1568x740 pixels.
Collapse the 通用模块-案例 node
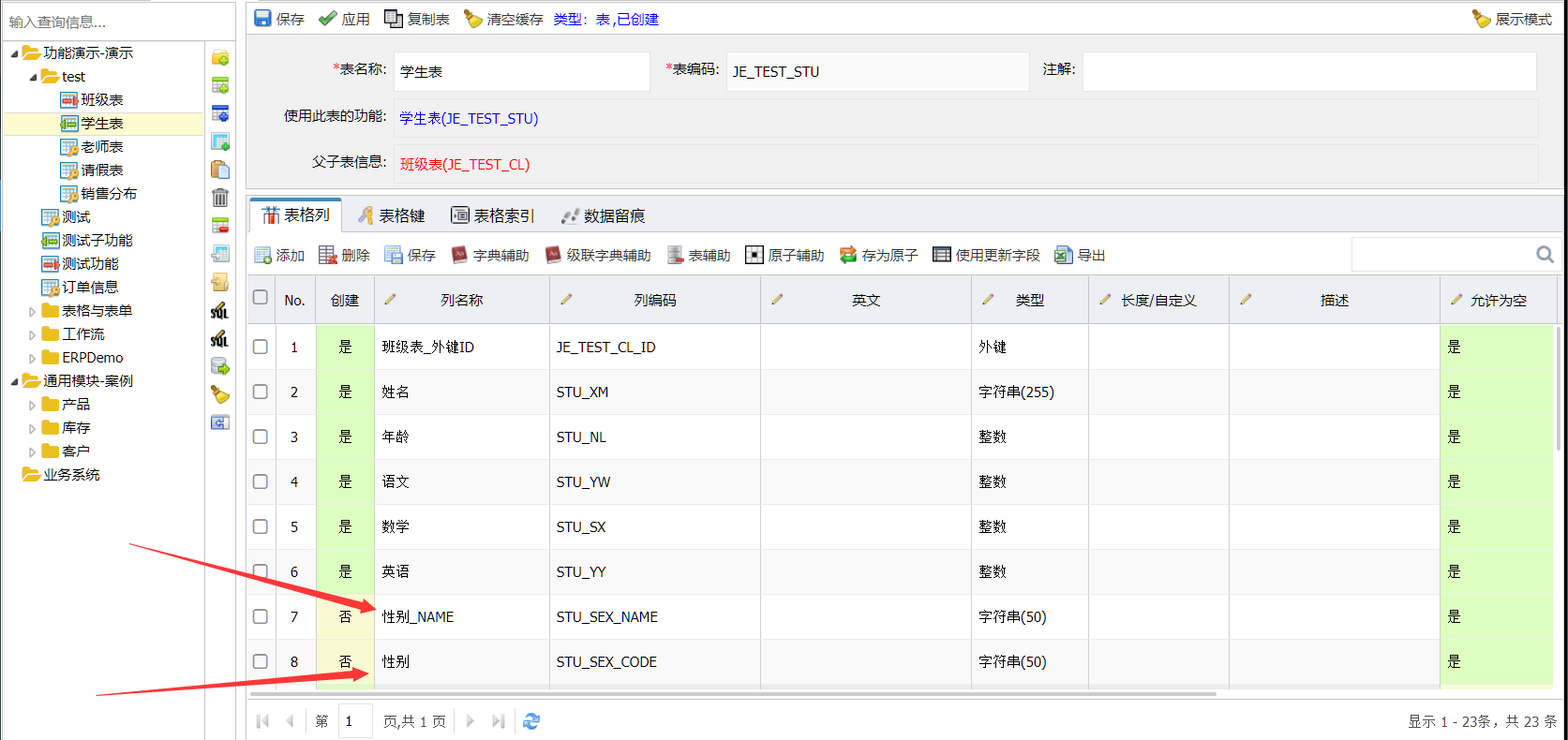pos(14,381)
